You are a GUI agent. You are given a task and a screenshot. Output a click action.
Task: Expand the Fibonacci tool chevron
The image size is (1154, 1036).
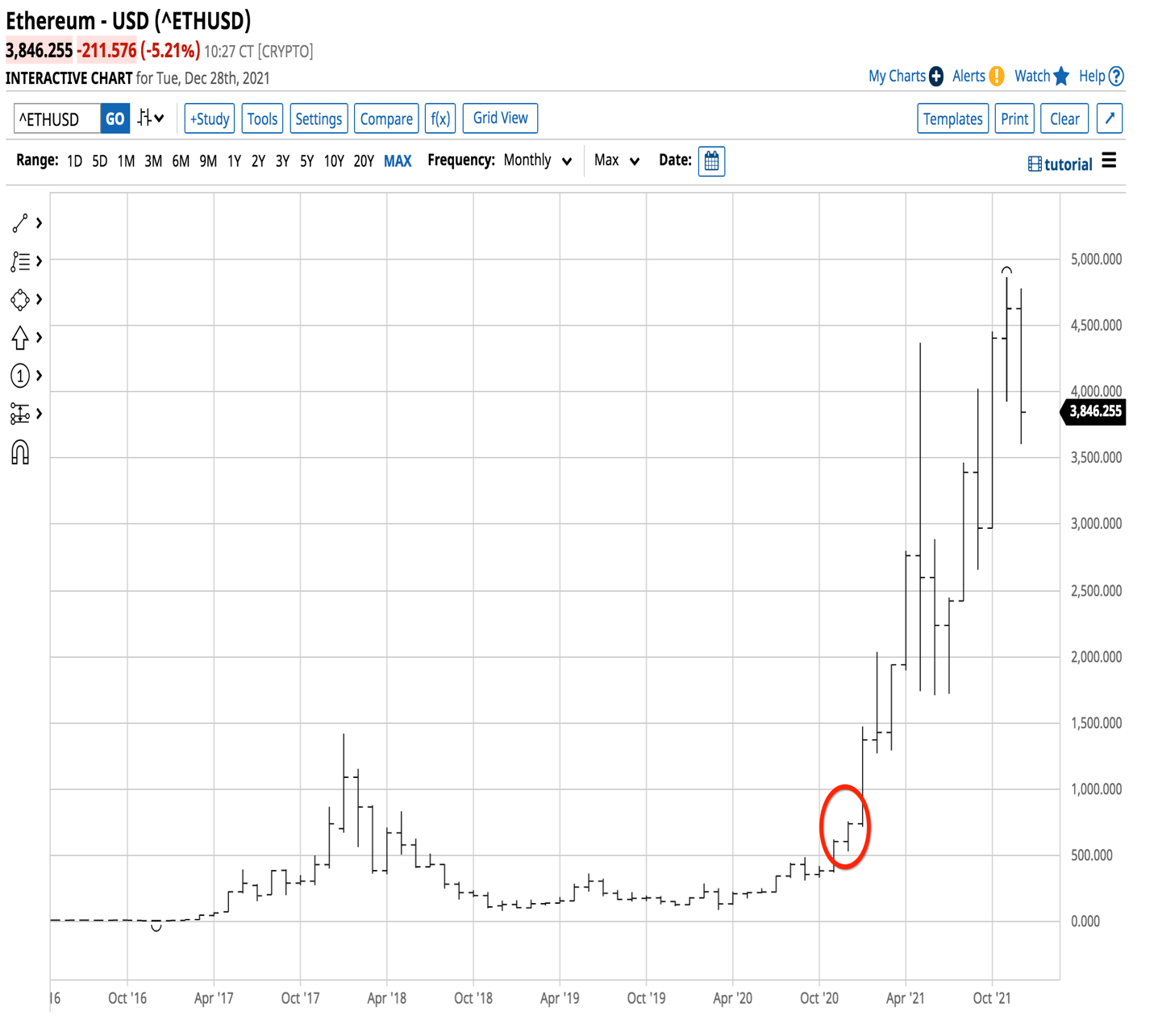tap(39, 261)
